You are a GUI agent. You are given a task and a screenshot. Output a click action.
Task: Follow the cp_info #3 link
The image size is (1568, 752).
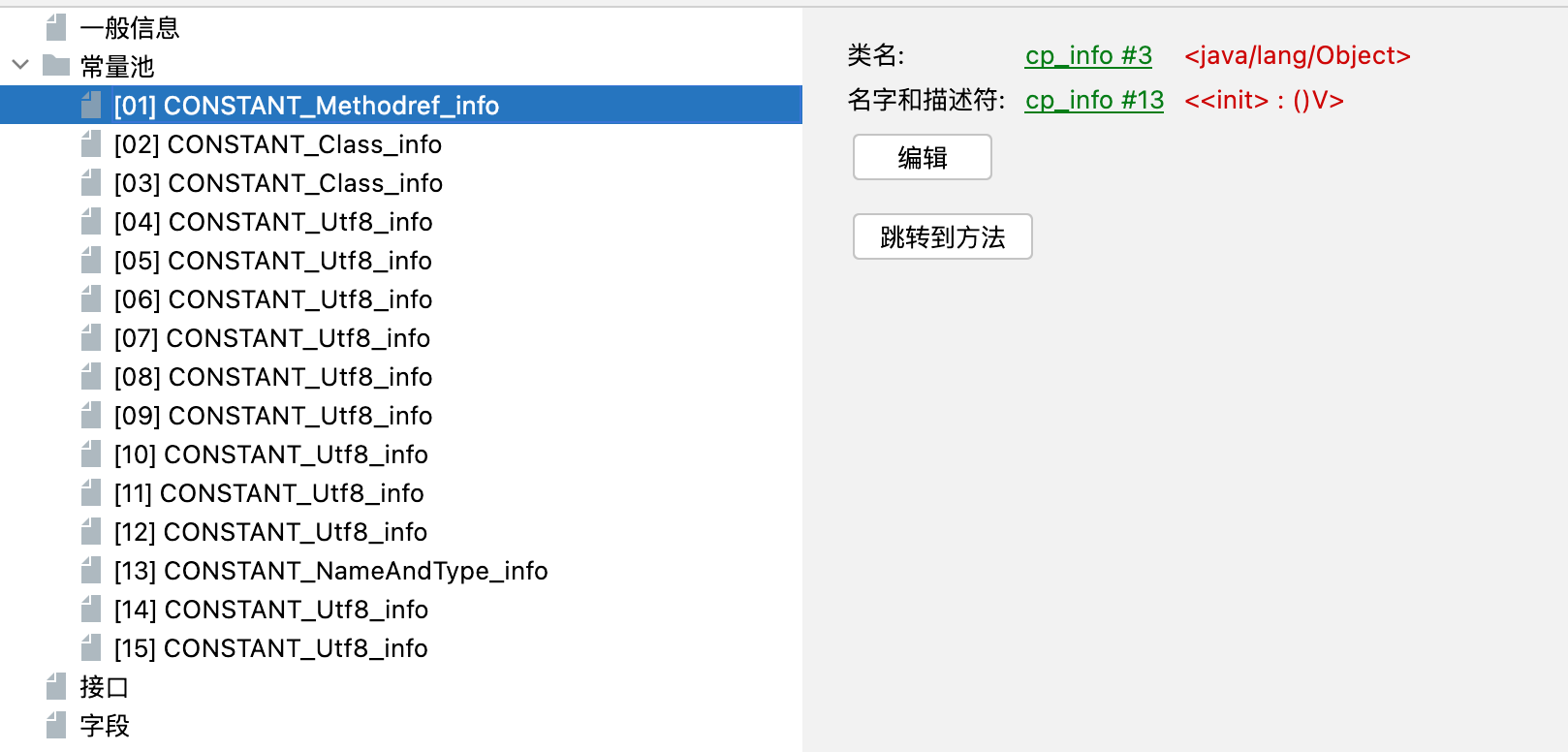(1088, 56)
